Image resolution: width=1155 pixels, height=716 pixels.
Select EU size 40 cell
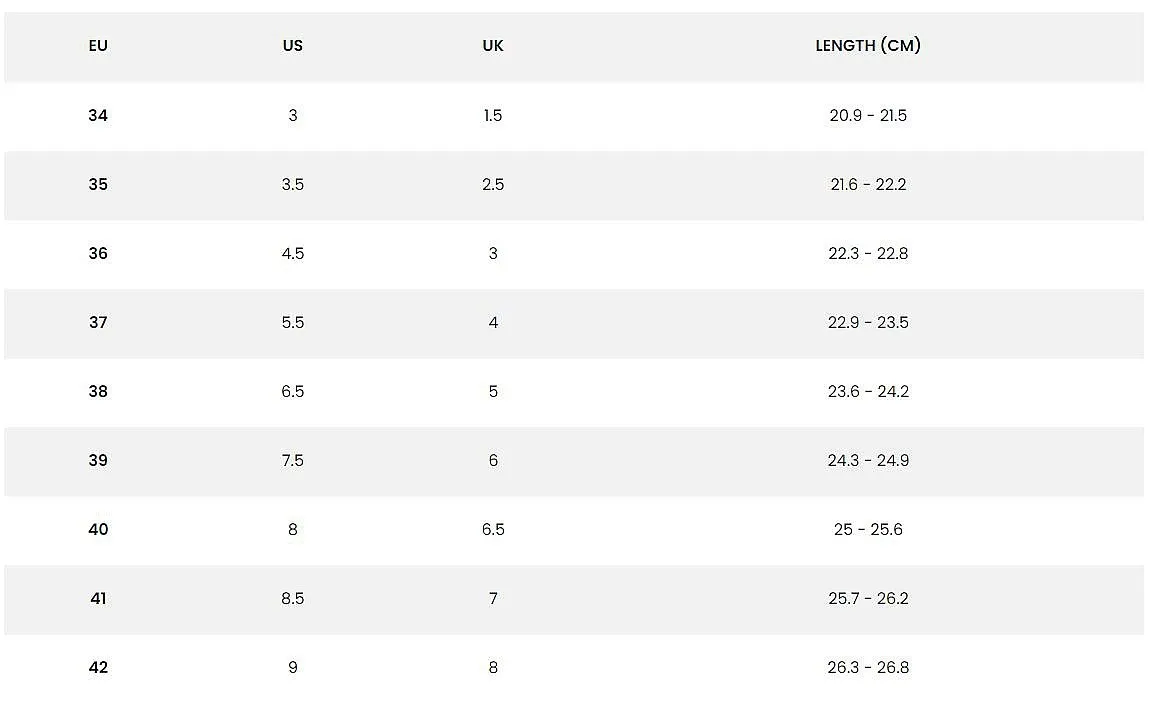(98, 530)
